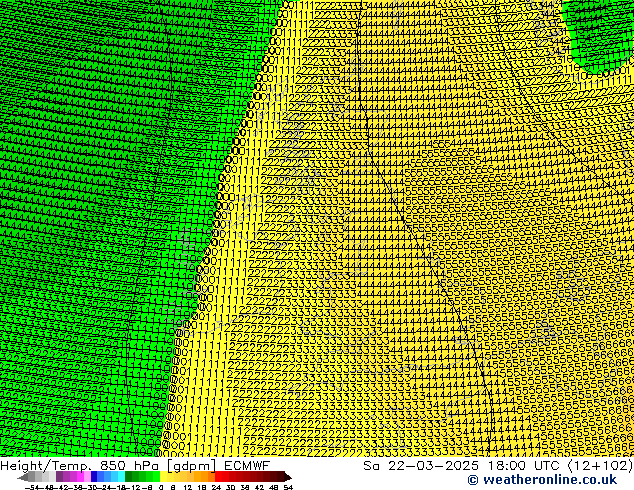
Task: Click the -54 value on legend scale
Action: pyautogui.click(x=32, y=486)
